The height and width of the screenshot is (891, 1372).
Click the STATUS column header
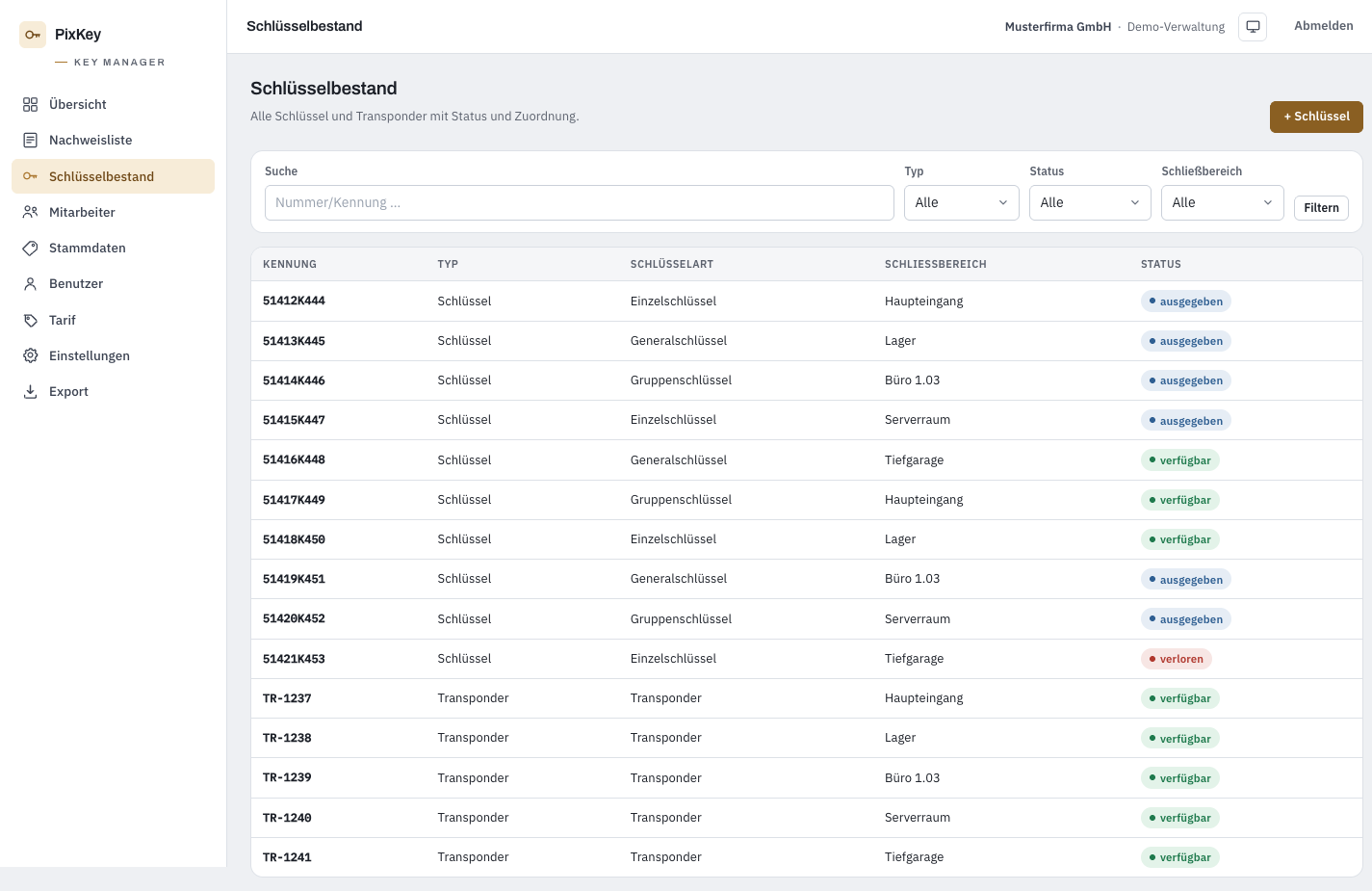(1161, 264)
